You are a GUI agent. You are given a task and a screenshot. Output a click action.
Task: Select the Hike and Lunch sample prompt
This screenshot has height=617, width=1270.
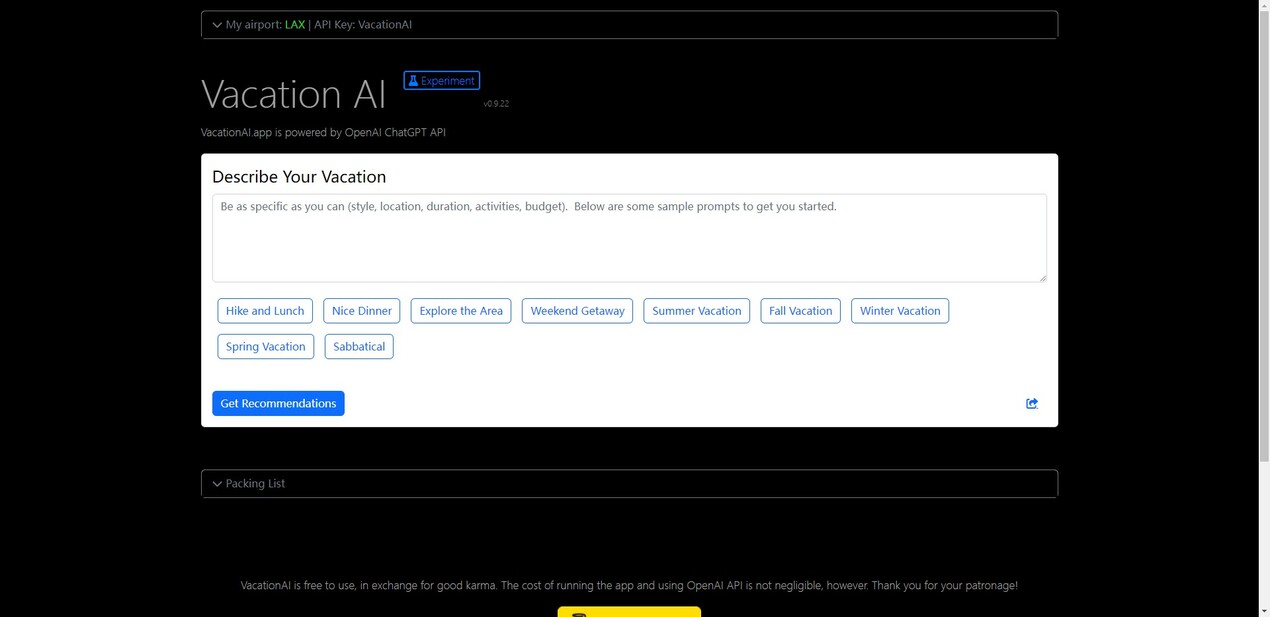pyautogui.click(x=265, y=311)
